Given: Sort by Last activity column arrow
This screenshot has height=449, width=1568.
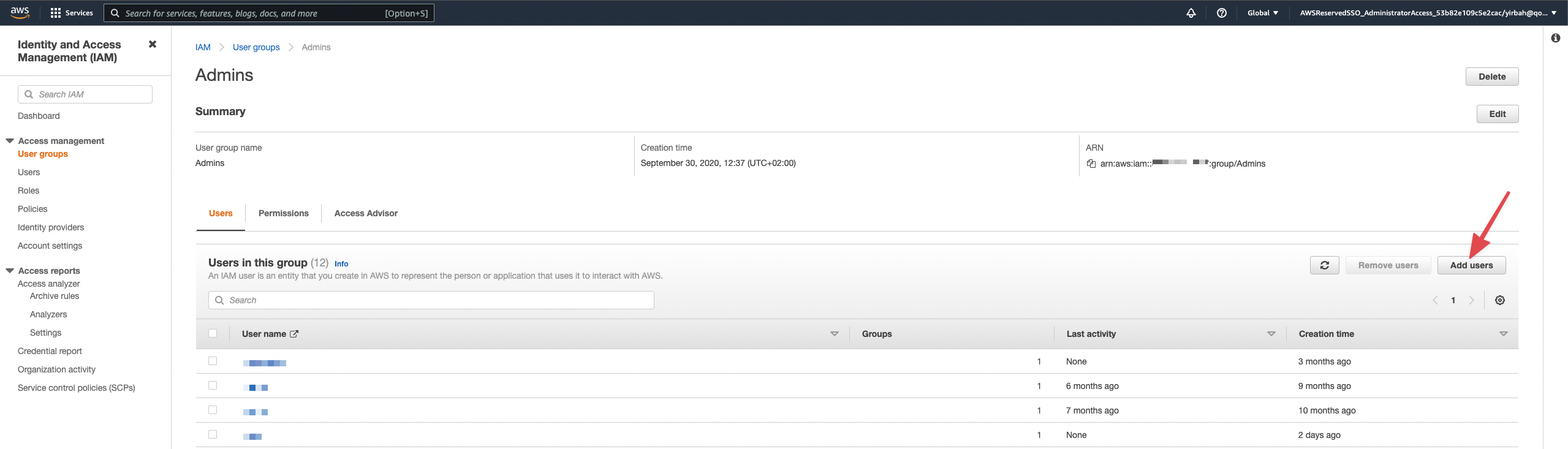Looking at the screenshot, I should [x=1271, y=334].
